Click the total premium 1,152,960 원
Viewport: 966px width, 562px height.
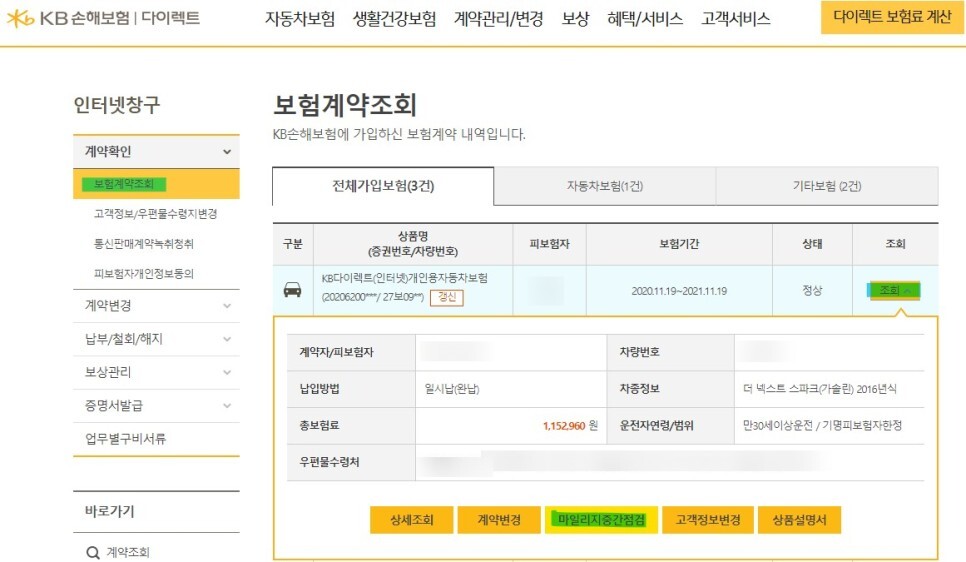tap(570, 426)
